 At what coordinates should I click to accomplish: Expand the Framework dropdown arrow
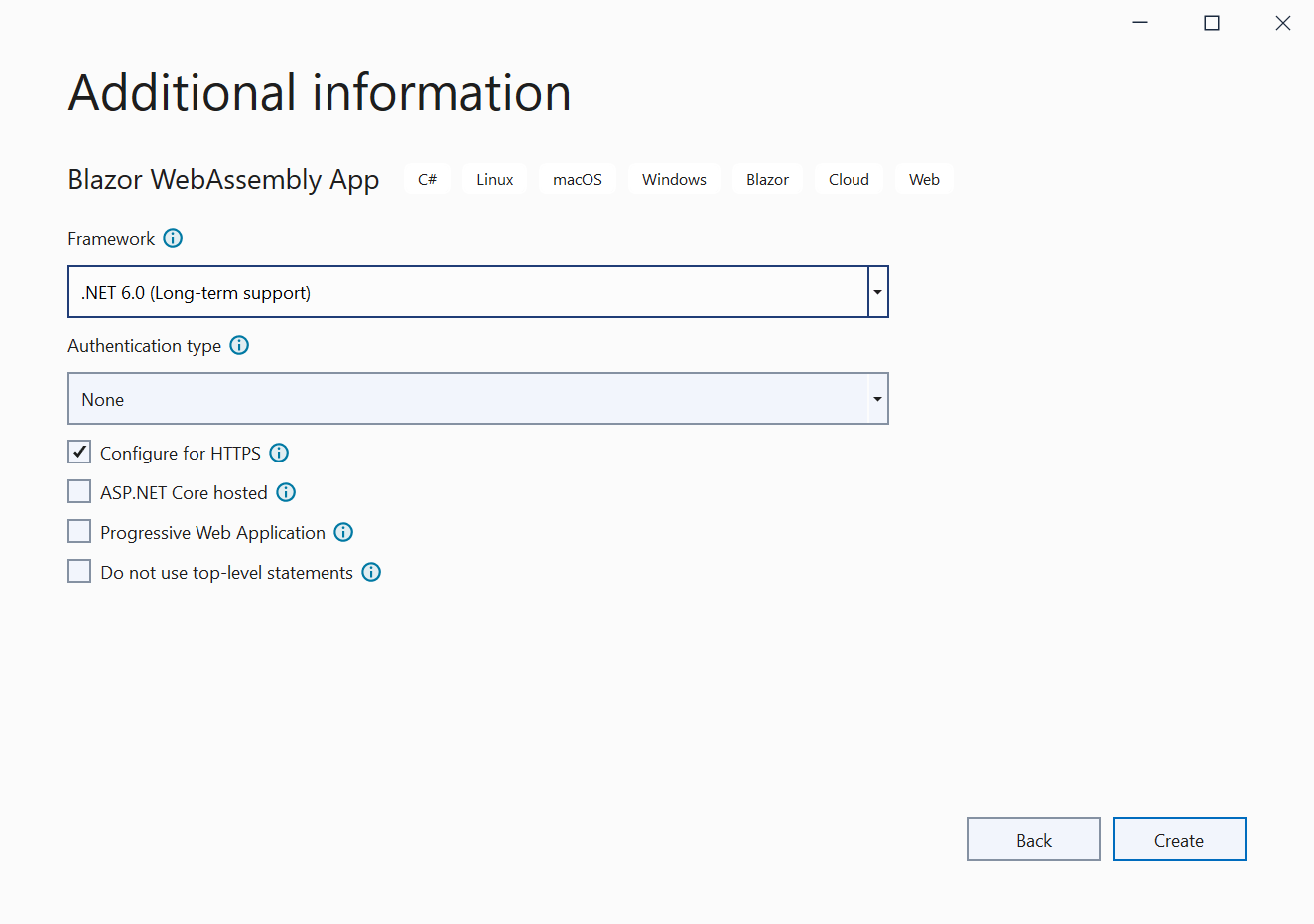[x=877, y=292]
